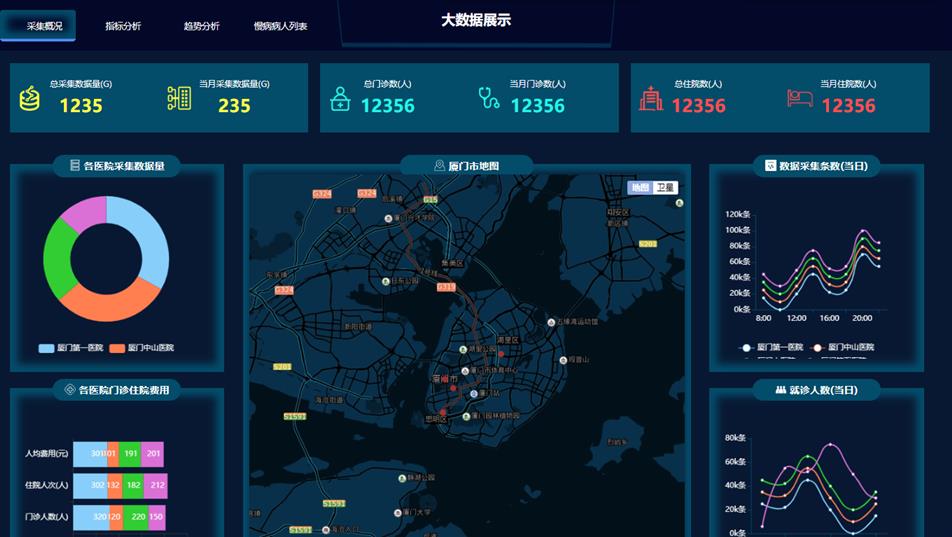
Task: Click the 各医院门诊住院费用 panel title
Action: [124, 390]
